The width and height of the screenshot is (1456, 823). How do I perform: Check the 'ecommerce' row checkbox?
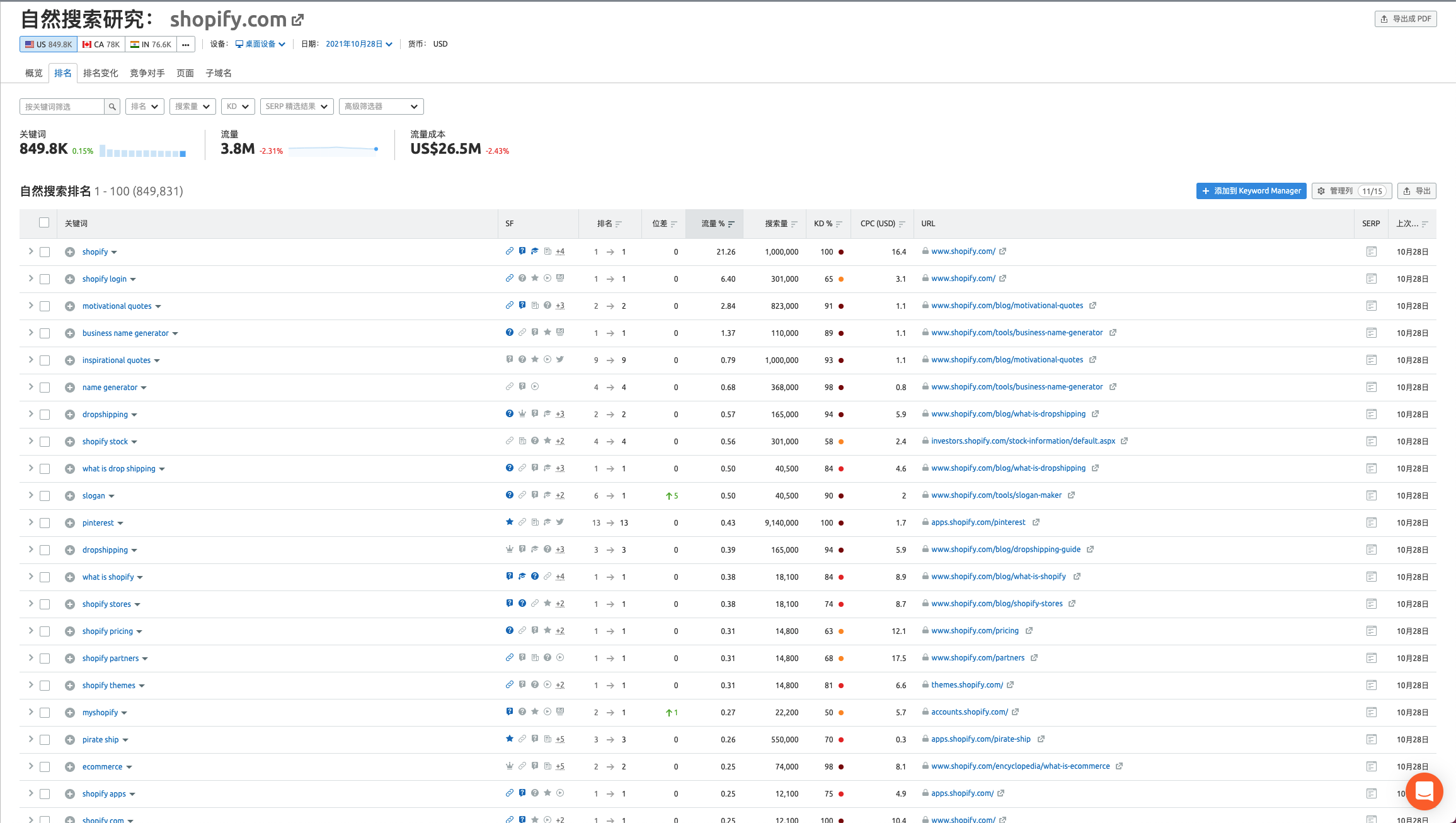point(45,767)
